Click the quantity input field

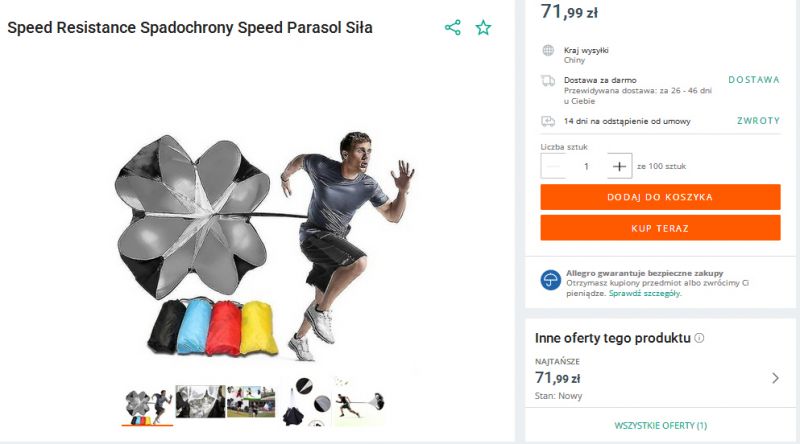click(x=586, y=166)
